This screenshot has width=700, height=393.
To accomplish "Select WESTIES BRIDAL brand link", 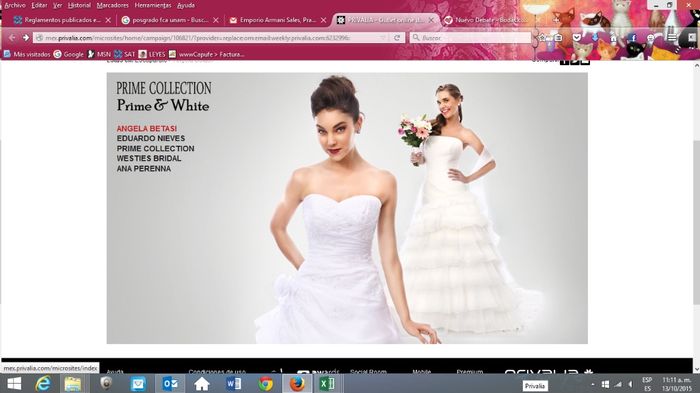I will point(149,159).
